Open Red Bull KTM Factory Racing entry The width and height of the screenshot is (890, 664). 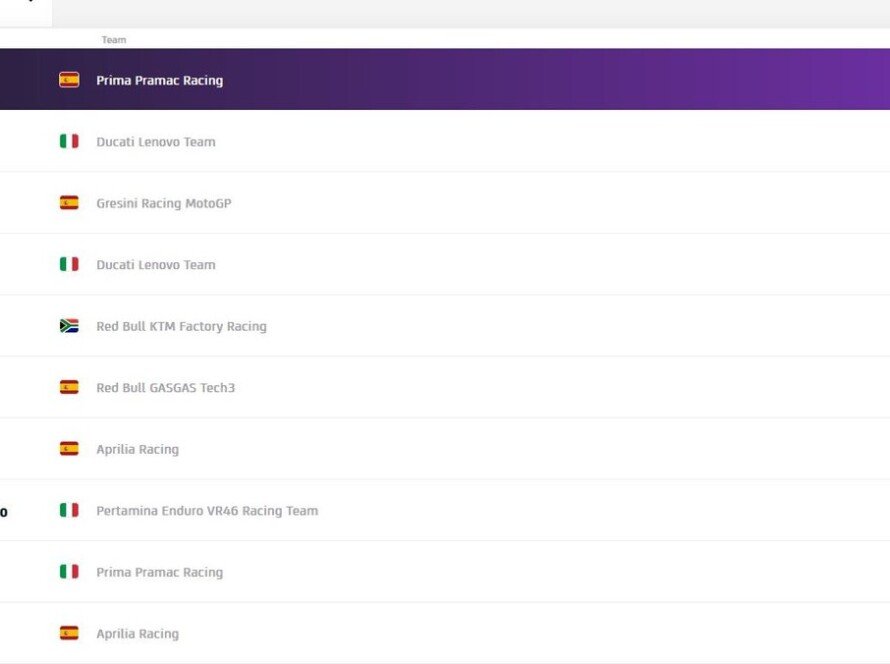click(x=181, y=326)
